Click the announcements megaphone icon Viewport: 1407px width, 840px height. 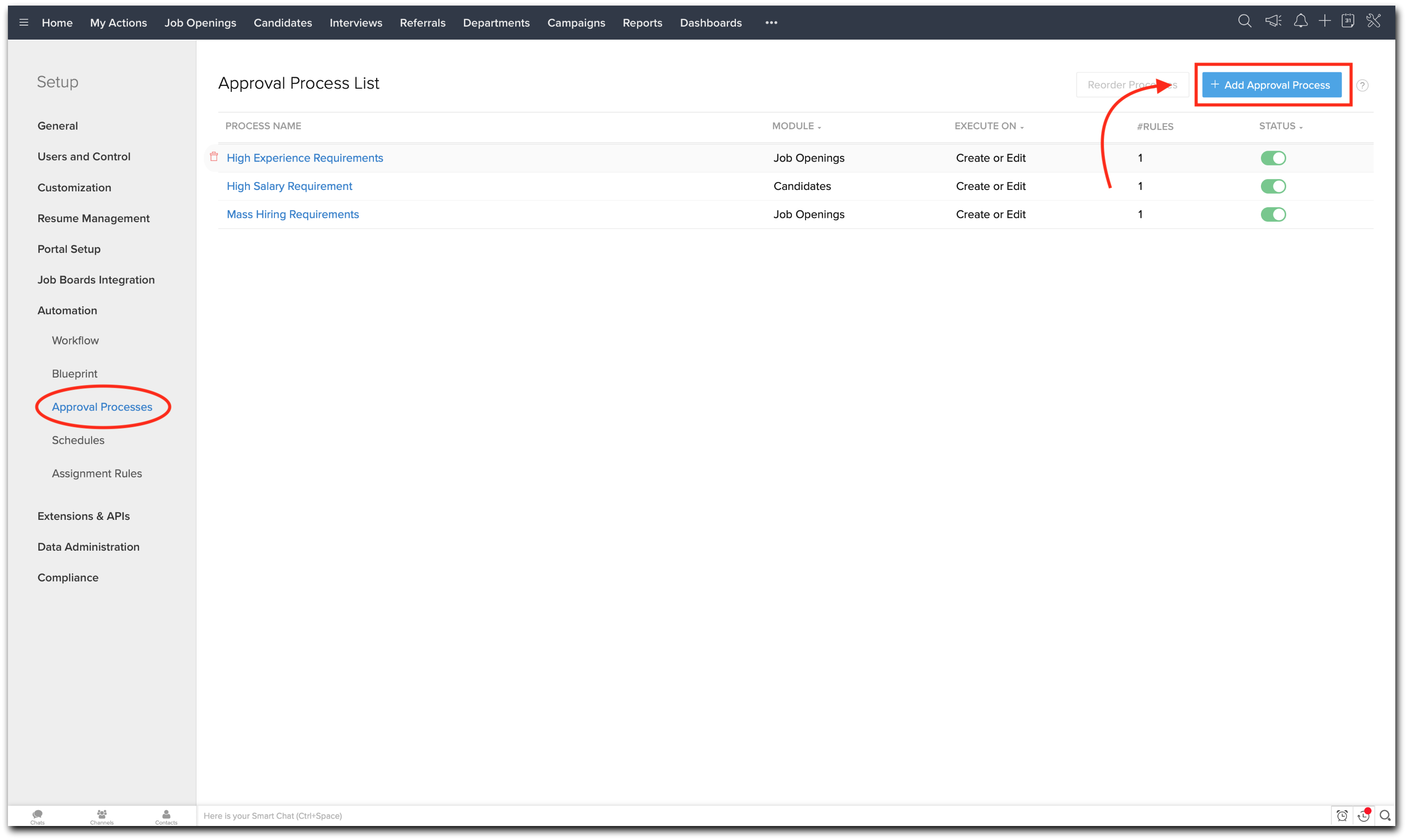click(1273, 21)
